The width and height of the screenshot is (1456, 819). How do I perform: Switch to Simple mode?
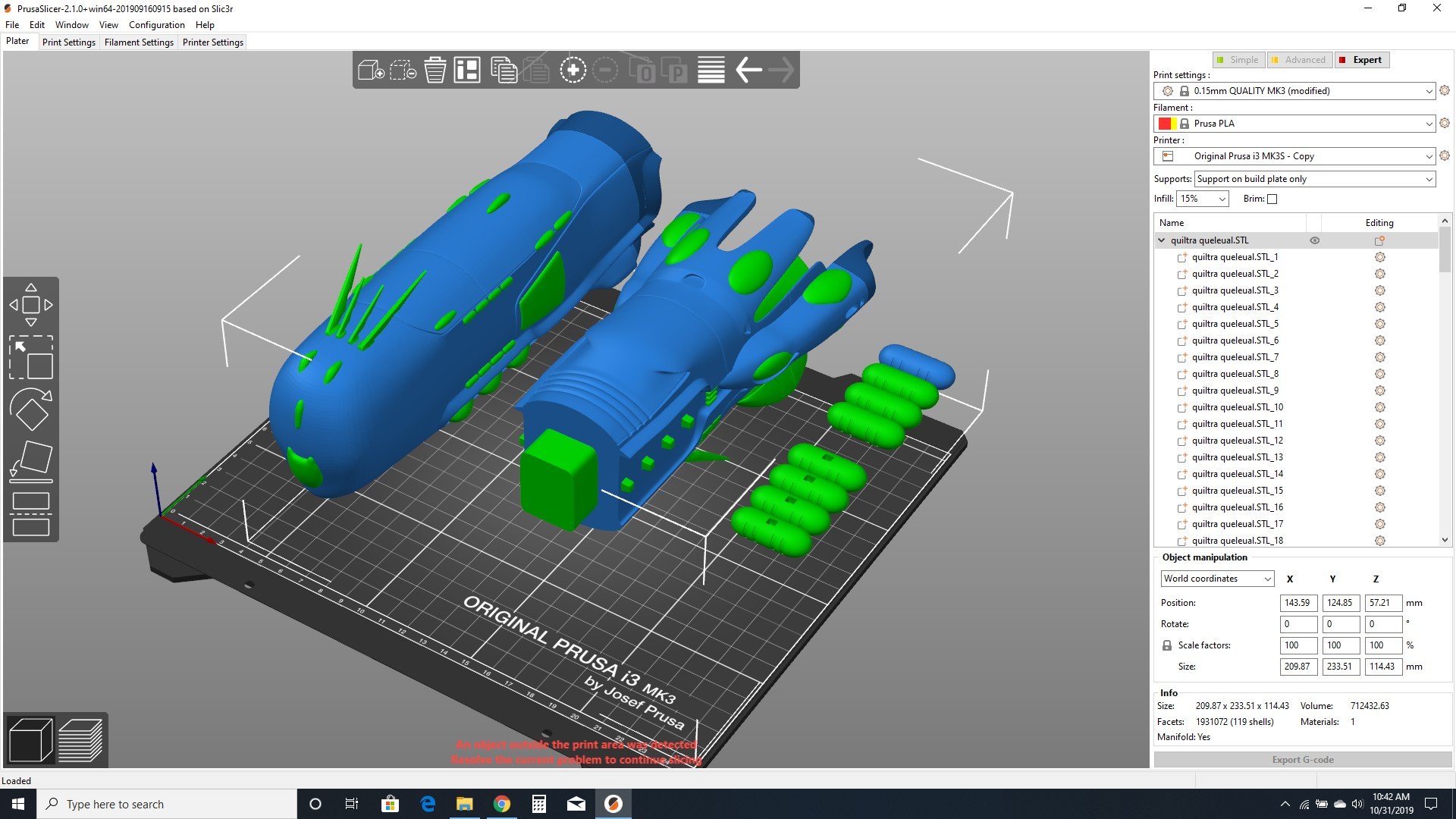point(1237,60)
